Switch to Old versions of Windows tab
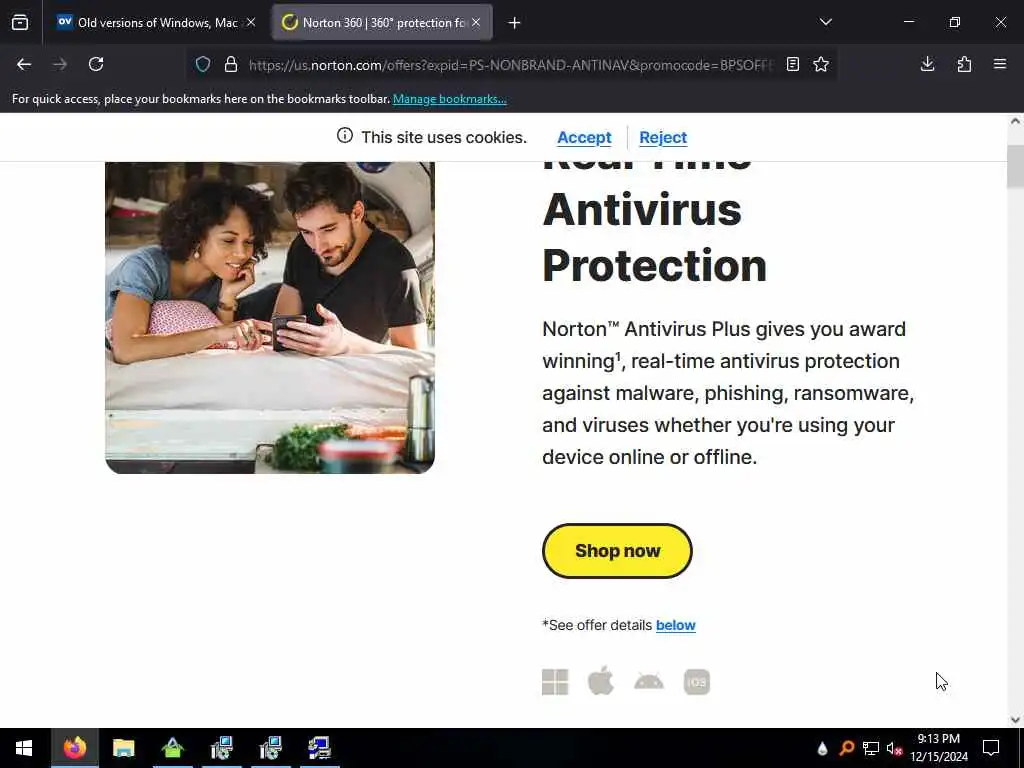The image size is (1024, 768). pos(157,23)
